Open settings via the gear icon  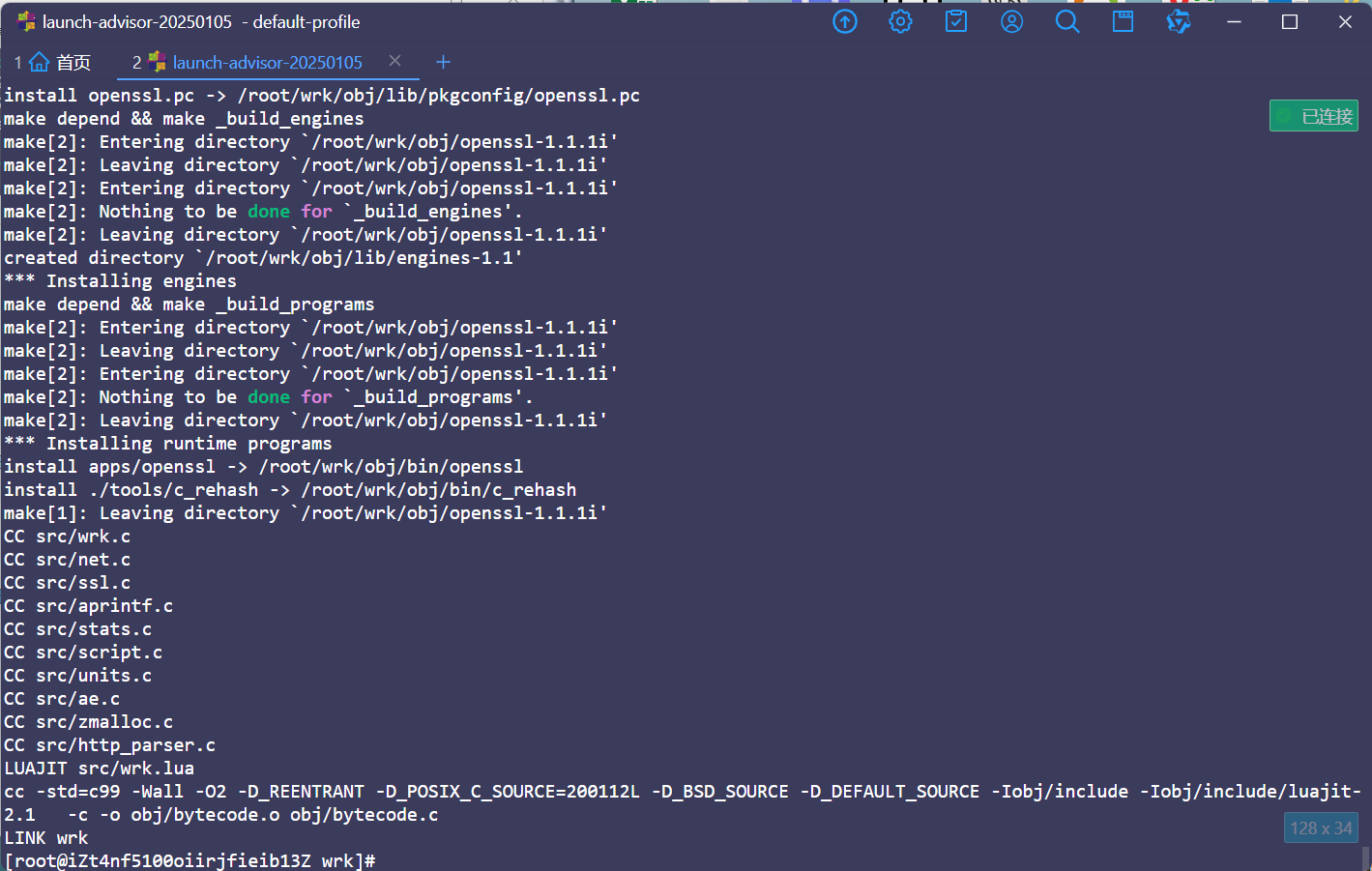pyautogui.click(x=900, y=21)
